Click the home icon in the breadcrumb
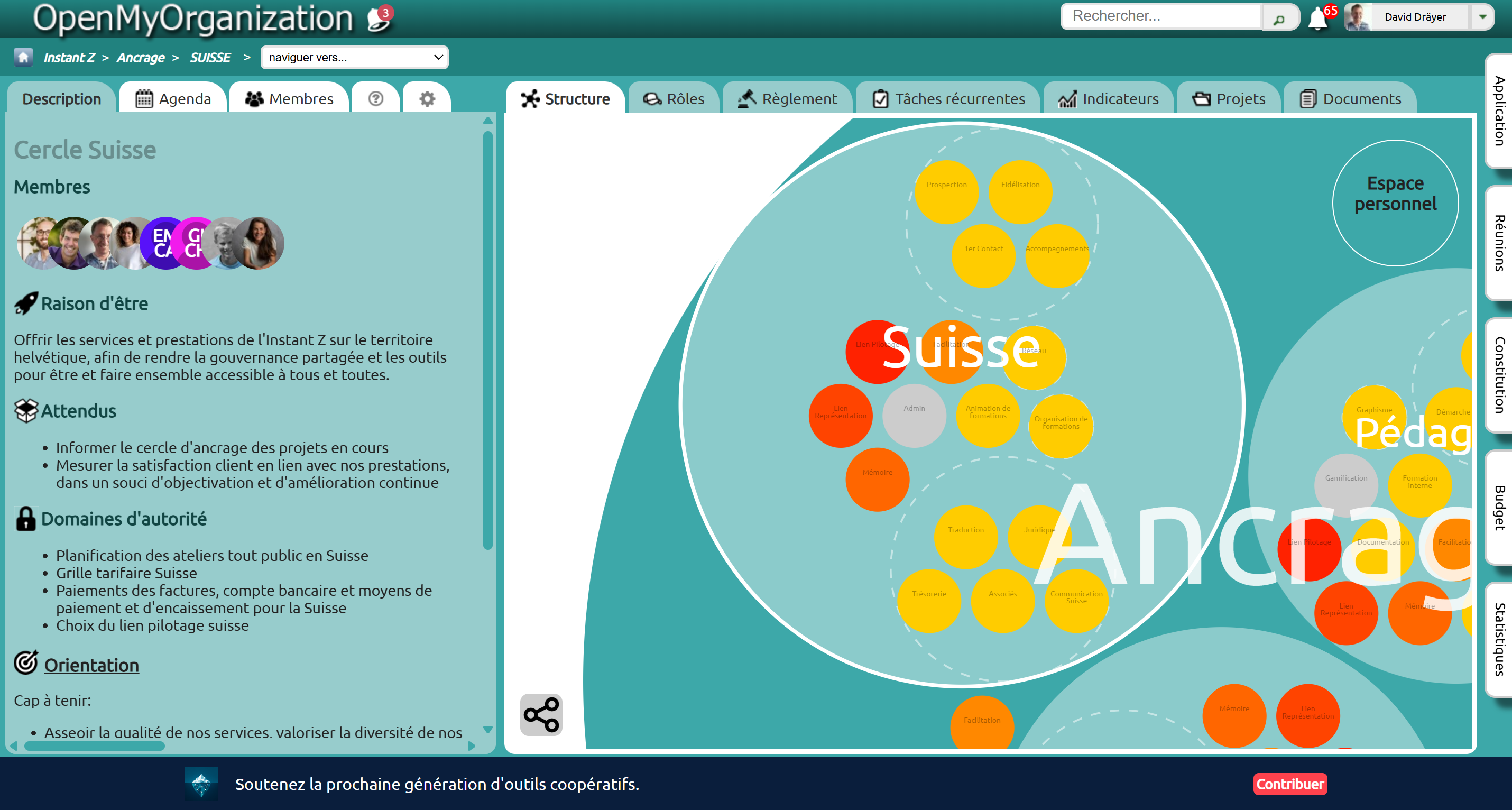The height and width of the screenshot is (810, 1512). 23,57
